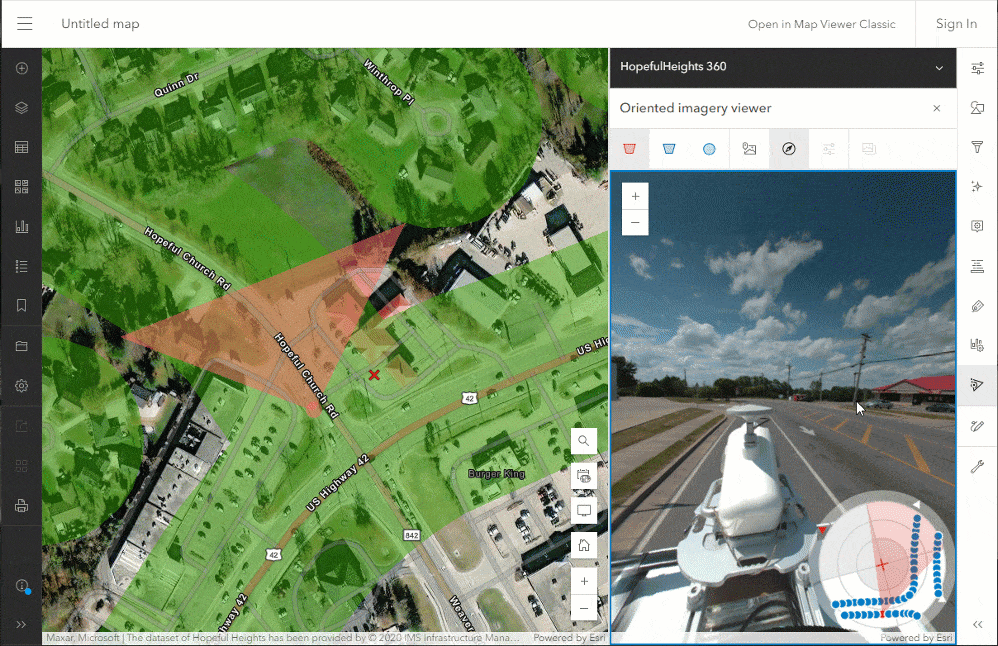The width and height of the screenshot is (998, 646).
Task: Select the search magnifier on the map
Action: coord(583,440)
